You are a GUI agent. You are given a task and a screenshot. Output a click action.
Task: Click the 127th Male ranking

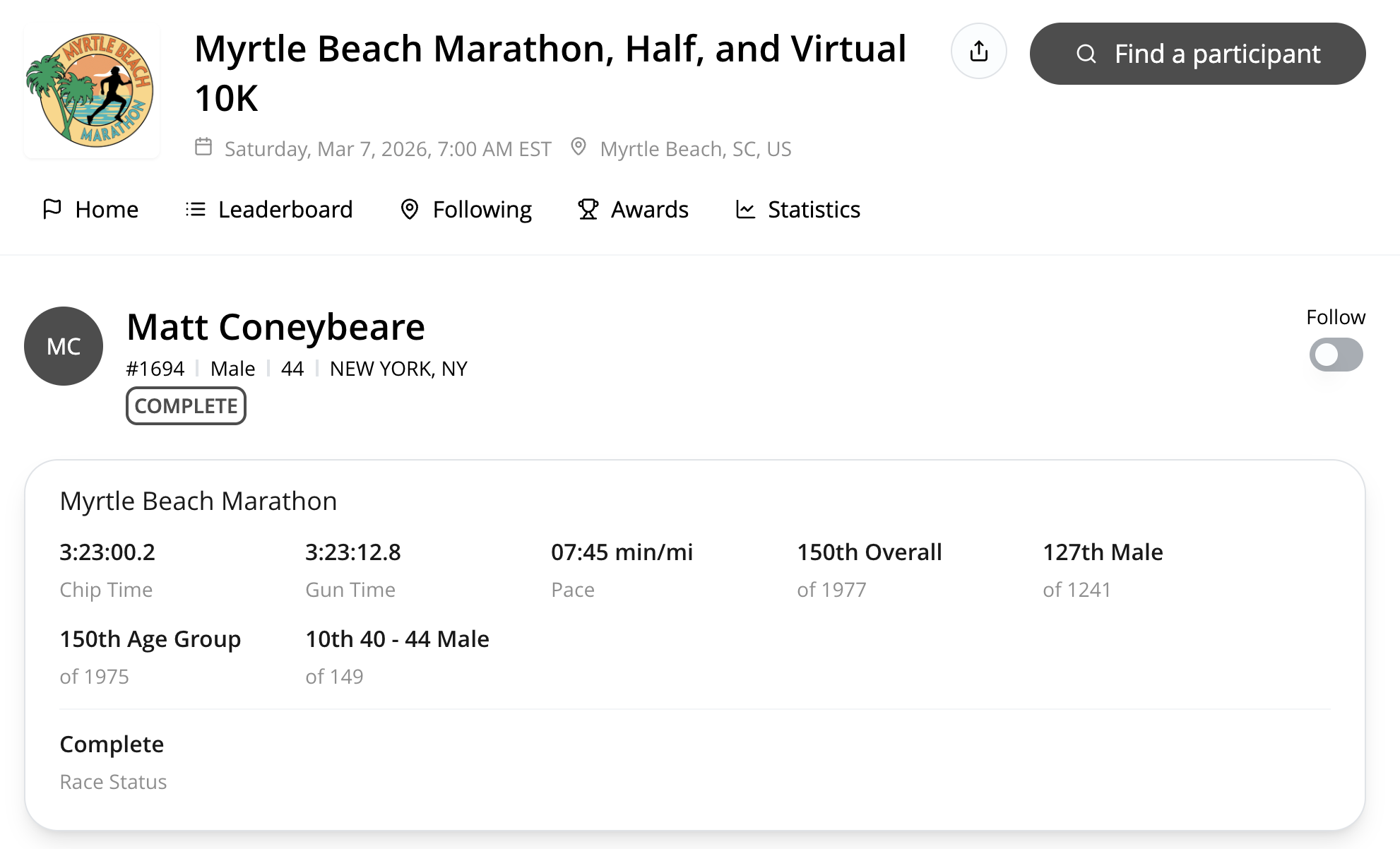1103,552
